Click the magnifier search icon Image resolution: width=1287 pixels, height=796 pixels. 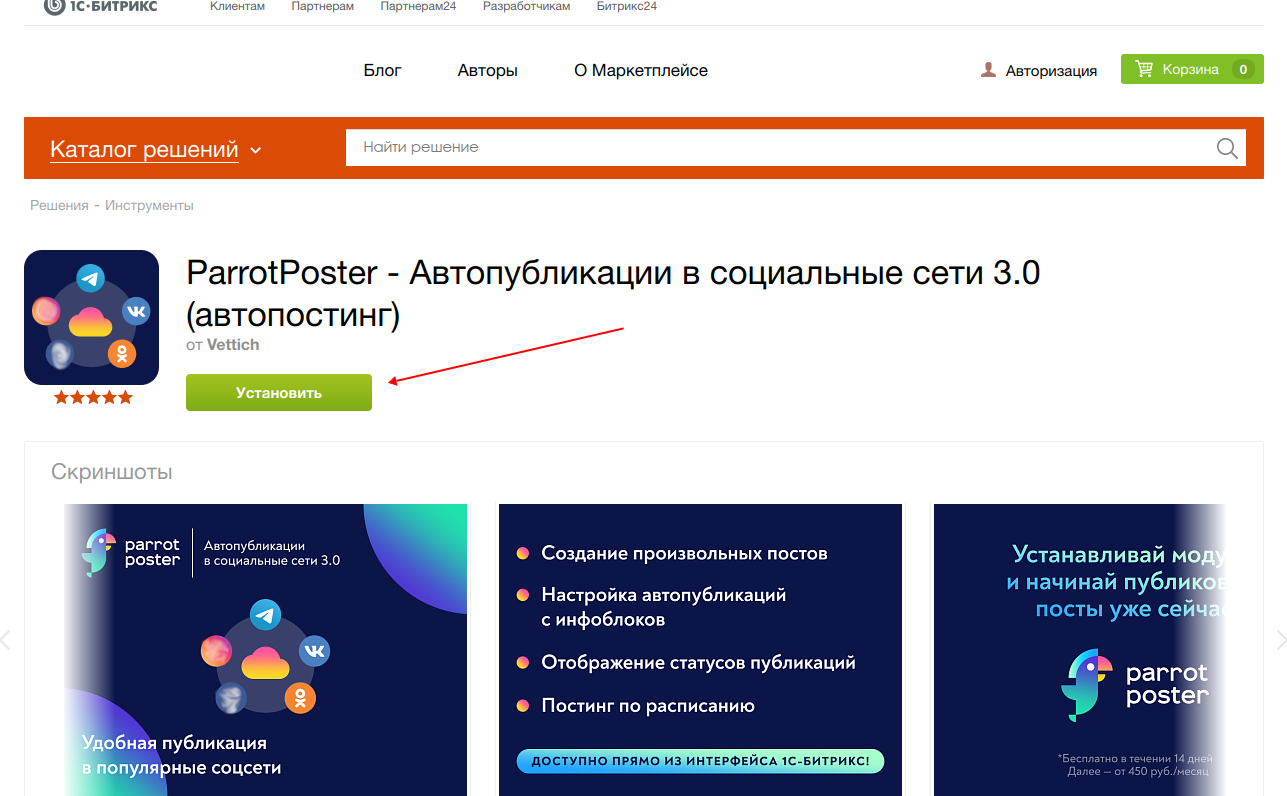point(1227,148)
